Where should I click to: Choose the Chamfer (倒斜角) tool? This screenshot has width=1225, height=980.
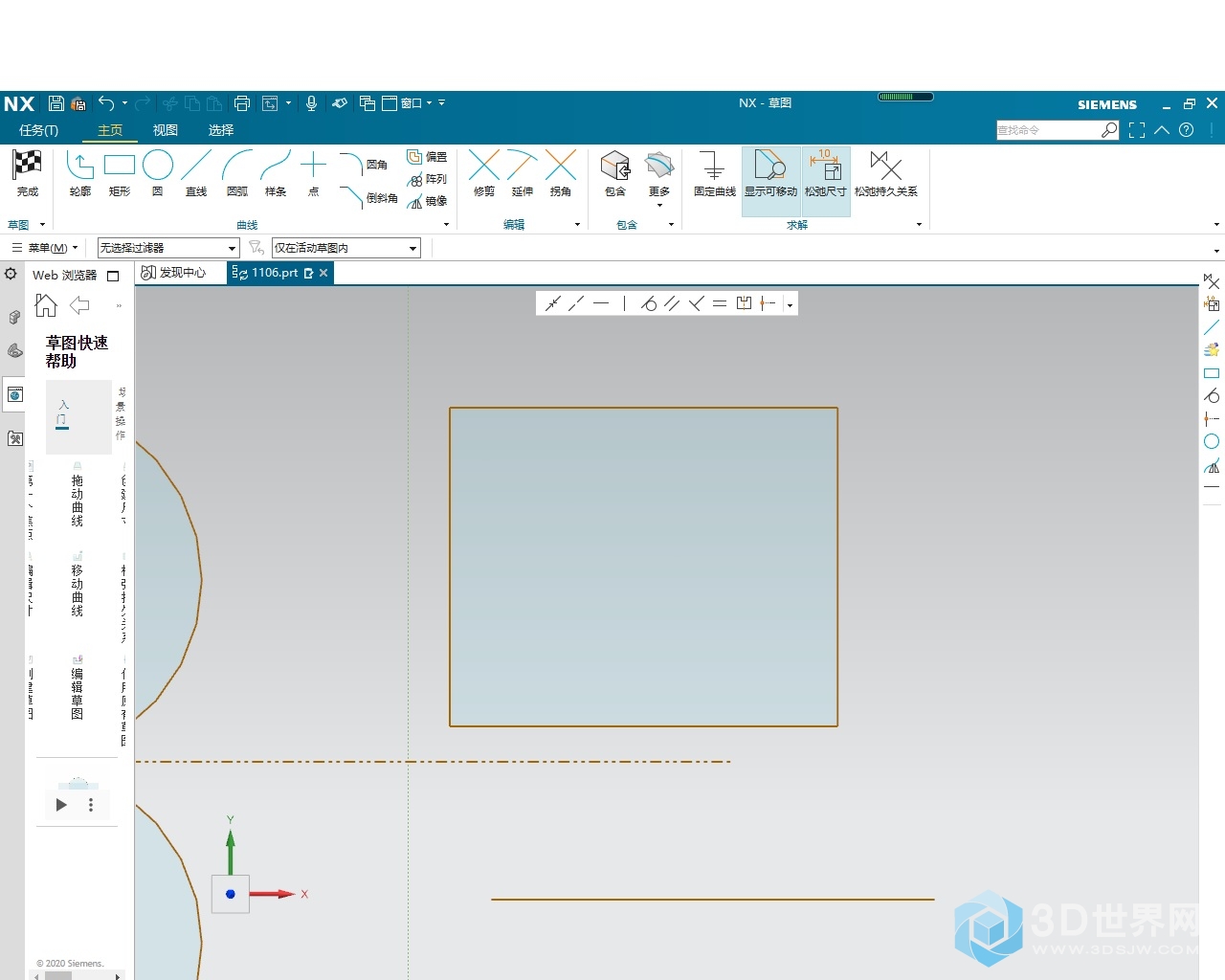click(368, 198)
